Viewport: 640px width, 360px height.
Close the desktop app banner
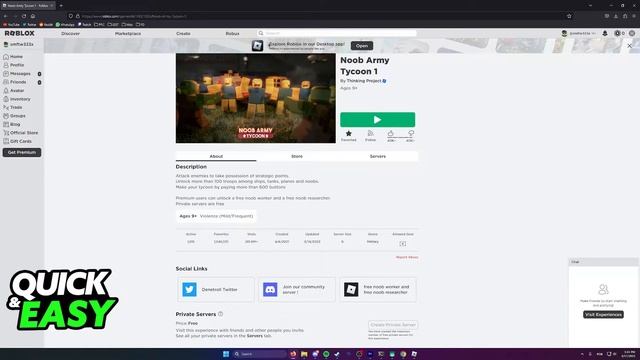point(629,46)
